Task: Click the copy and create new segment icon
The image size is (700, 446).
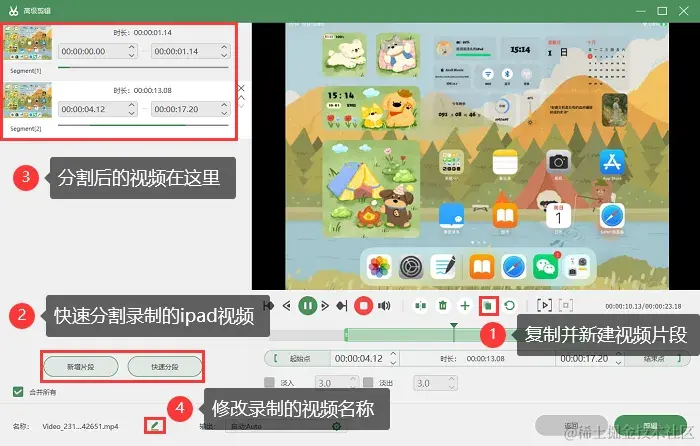Action: [488, 306]
